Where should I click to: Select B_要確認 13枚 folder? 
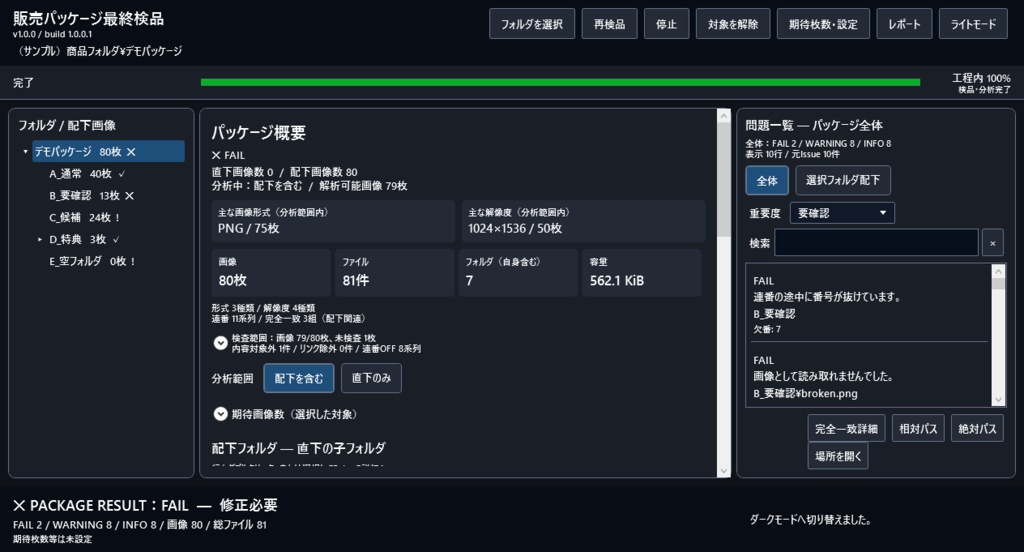click(x=84, y=195)
